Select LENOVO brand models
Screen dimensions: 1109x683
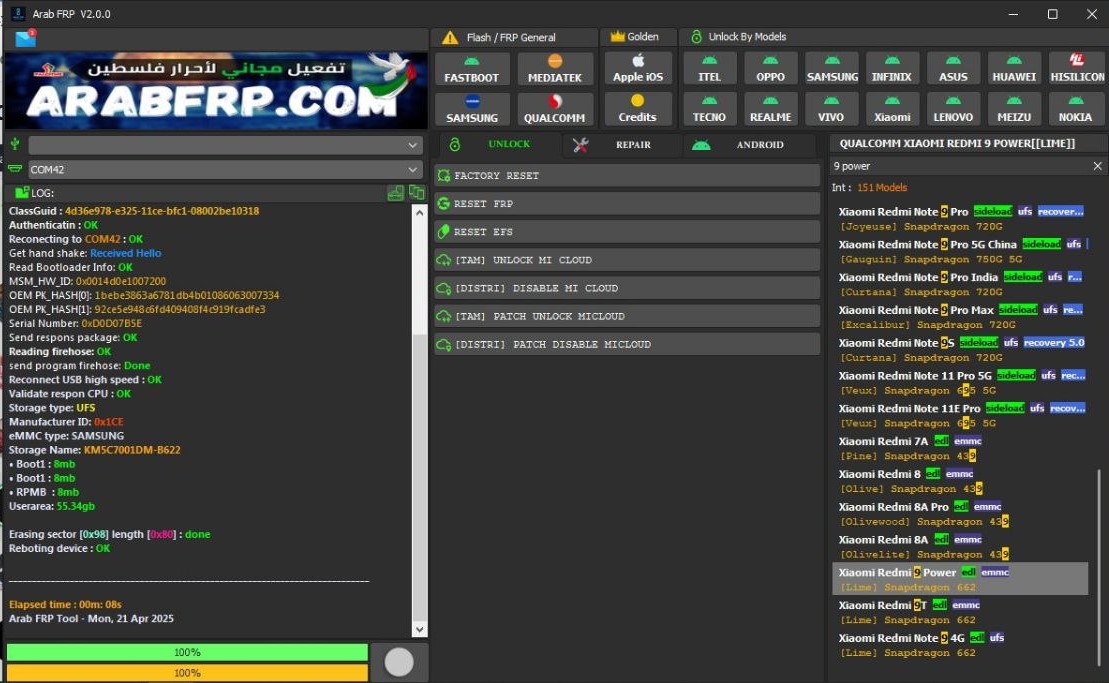953,109
